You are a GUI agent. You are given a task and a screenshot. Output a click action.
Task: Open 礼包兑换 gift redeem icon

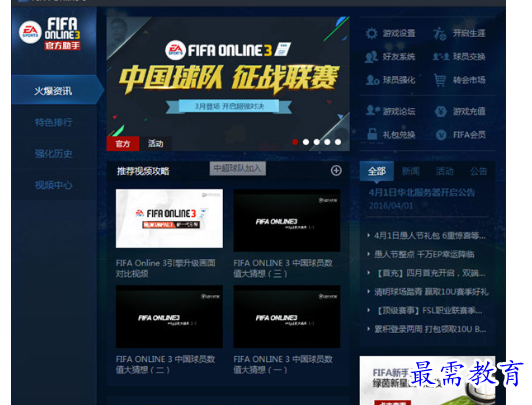tap(372, 134)
